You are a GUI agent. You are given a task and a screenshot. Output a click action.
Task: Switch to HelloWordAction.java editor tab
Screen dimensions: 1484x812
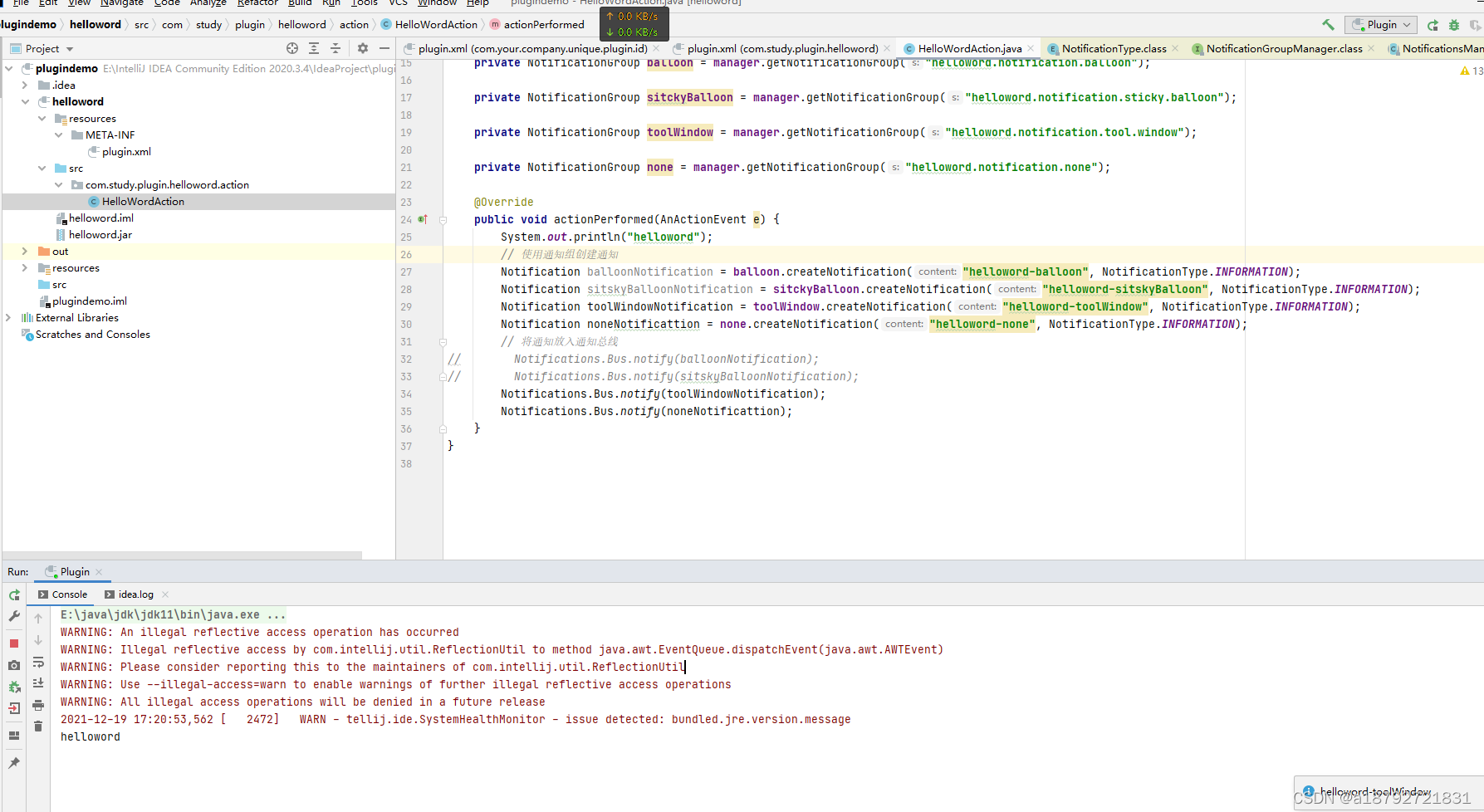tap(970, 48)
